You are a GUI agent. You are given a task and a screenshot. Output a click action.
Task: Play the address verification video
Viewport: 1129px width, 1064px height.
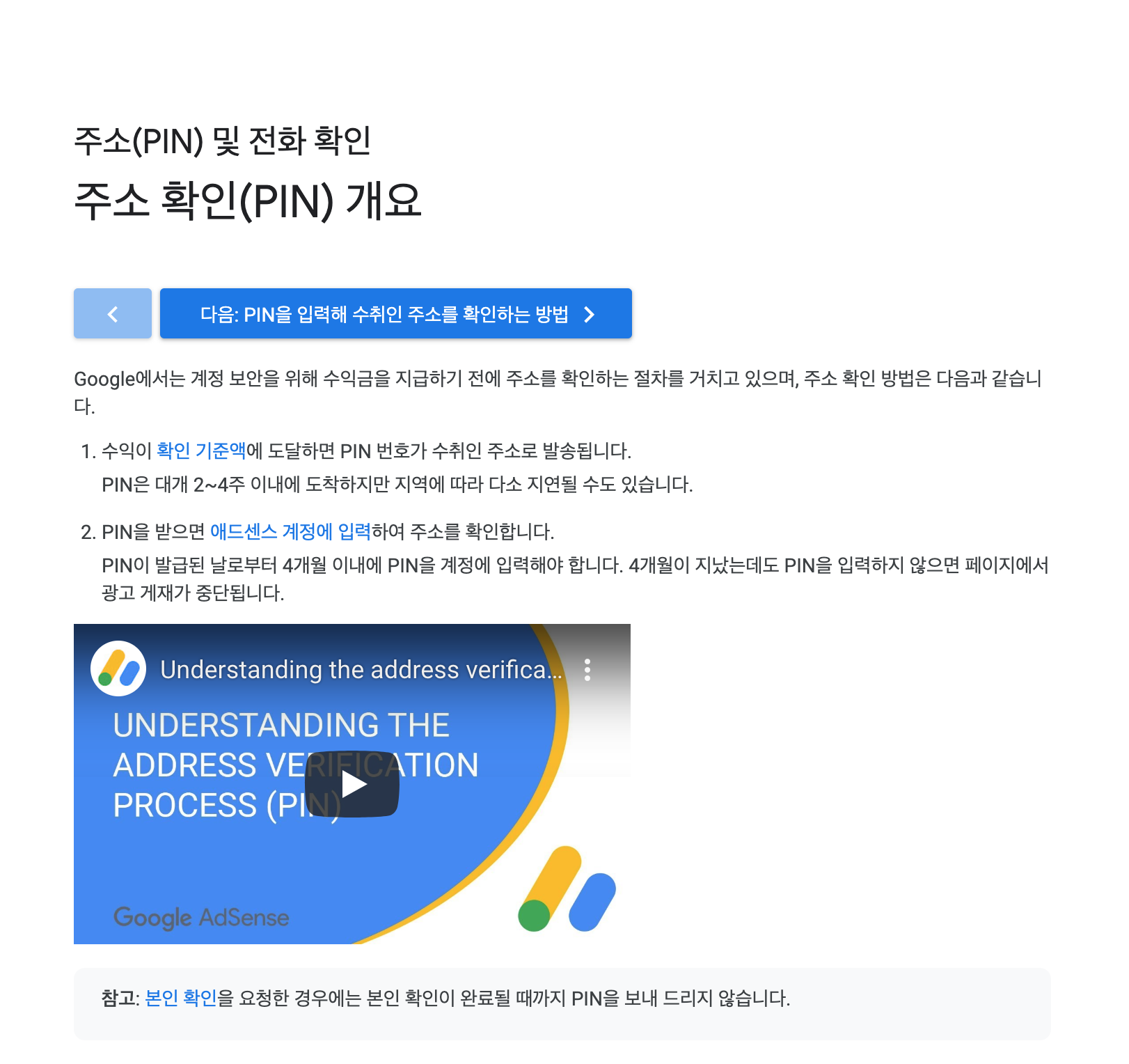tap(352, 784)
